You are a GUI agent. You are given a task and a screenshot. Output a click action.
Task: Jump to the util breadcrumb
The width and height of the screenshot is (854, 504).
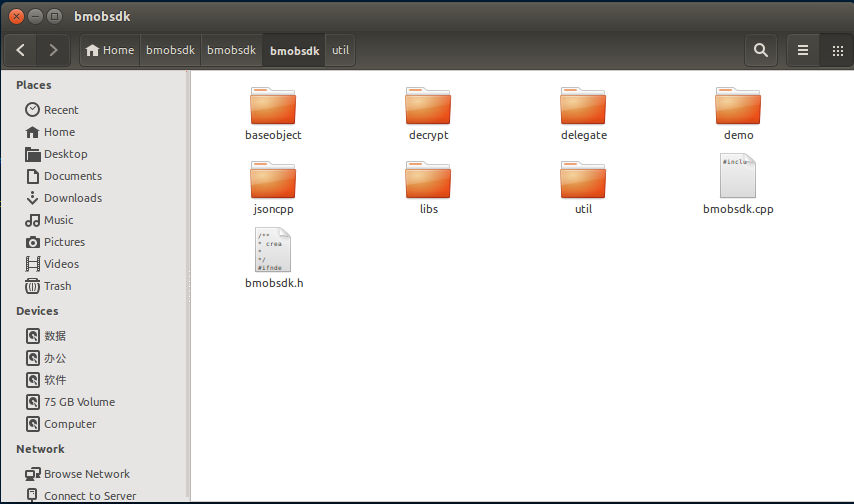point(340,50)
